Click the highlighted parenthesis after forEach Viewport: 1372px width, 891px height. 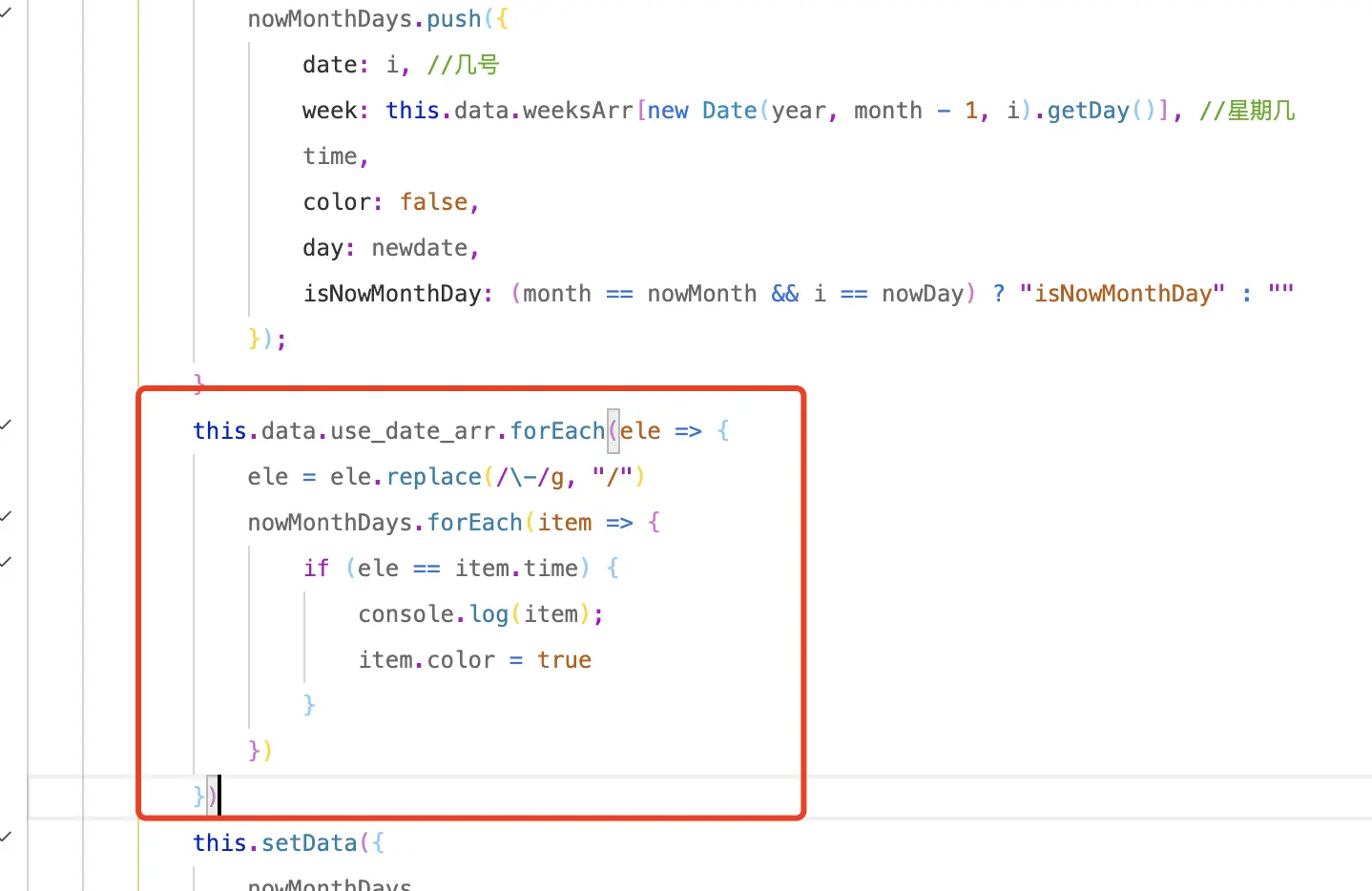[x=613, y=431]
